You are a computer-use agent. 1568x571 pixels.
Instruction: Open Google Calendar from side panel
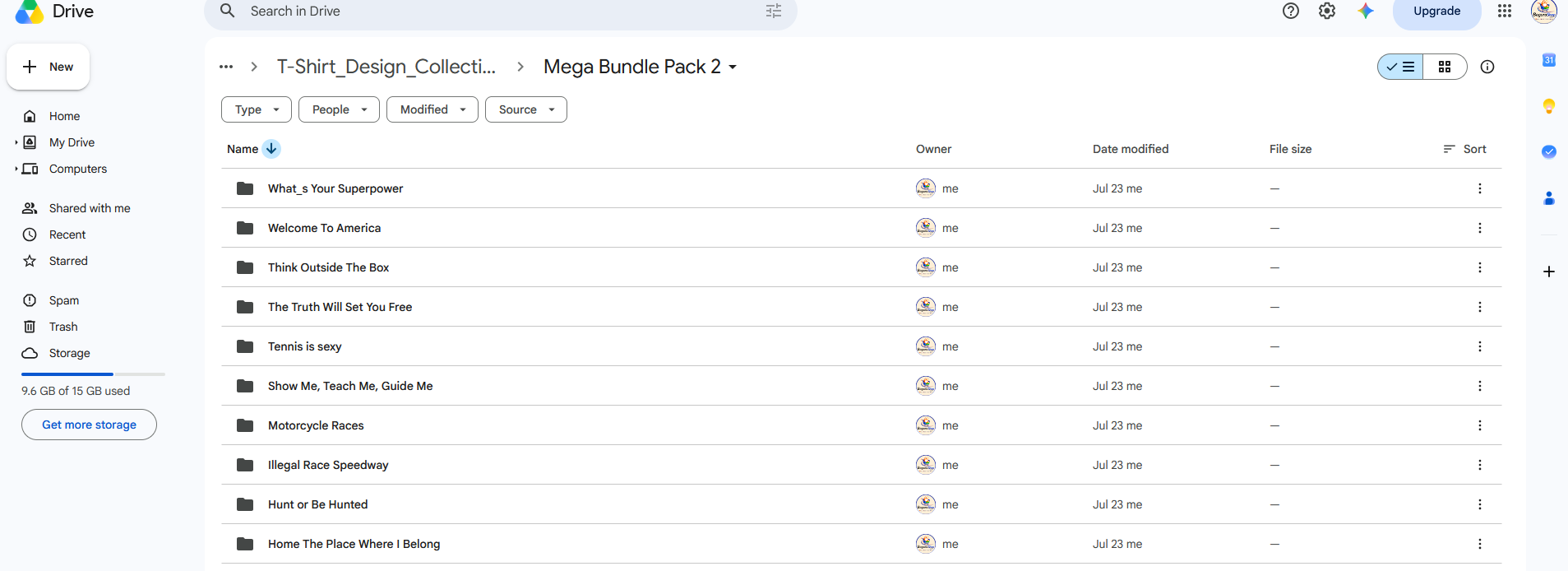pyautogui.click(x=1549, y=60)
